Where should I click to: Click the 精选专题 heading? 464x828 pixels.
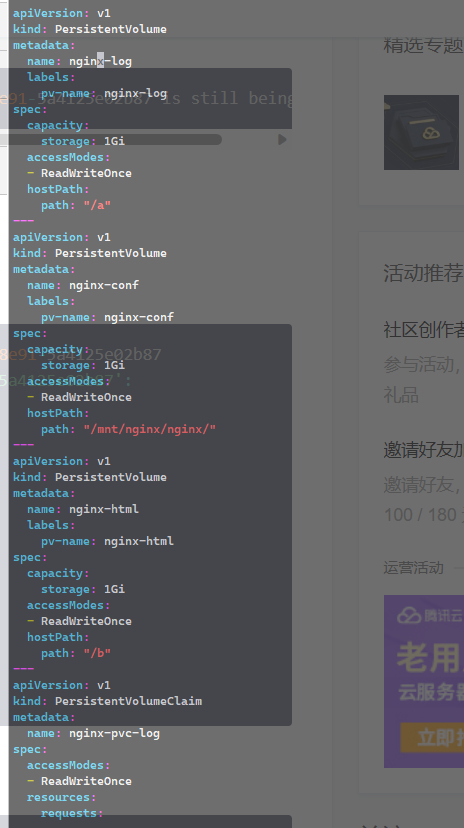click(x=423, y=45)
